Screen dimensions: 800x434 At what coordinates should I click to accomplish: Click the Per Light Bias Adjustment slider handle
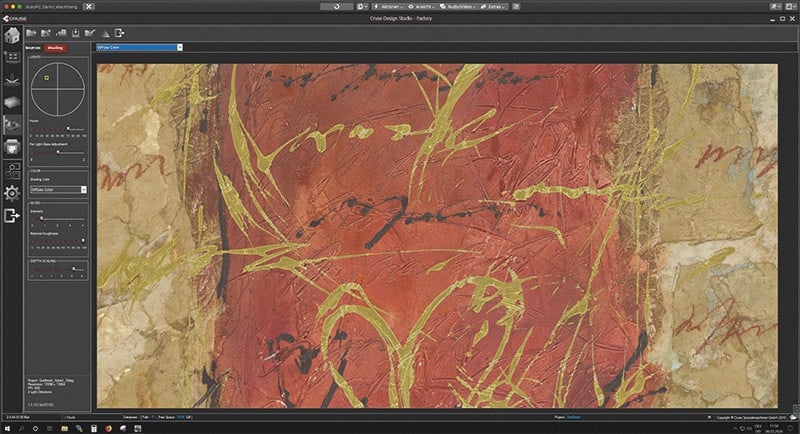pyautogui.click(x=58, y=152)
